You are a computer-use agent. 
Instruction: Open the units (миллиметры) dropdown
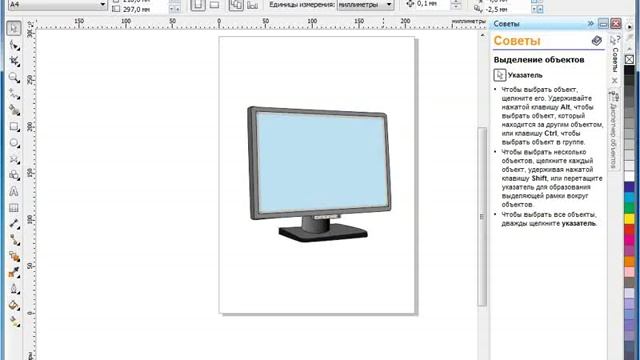(389, 4)
